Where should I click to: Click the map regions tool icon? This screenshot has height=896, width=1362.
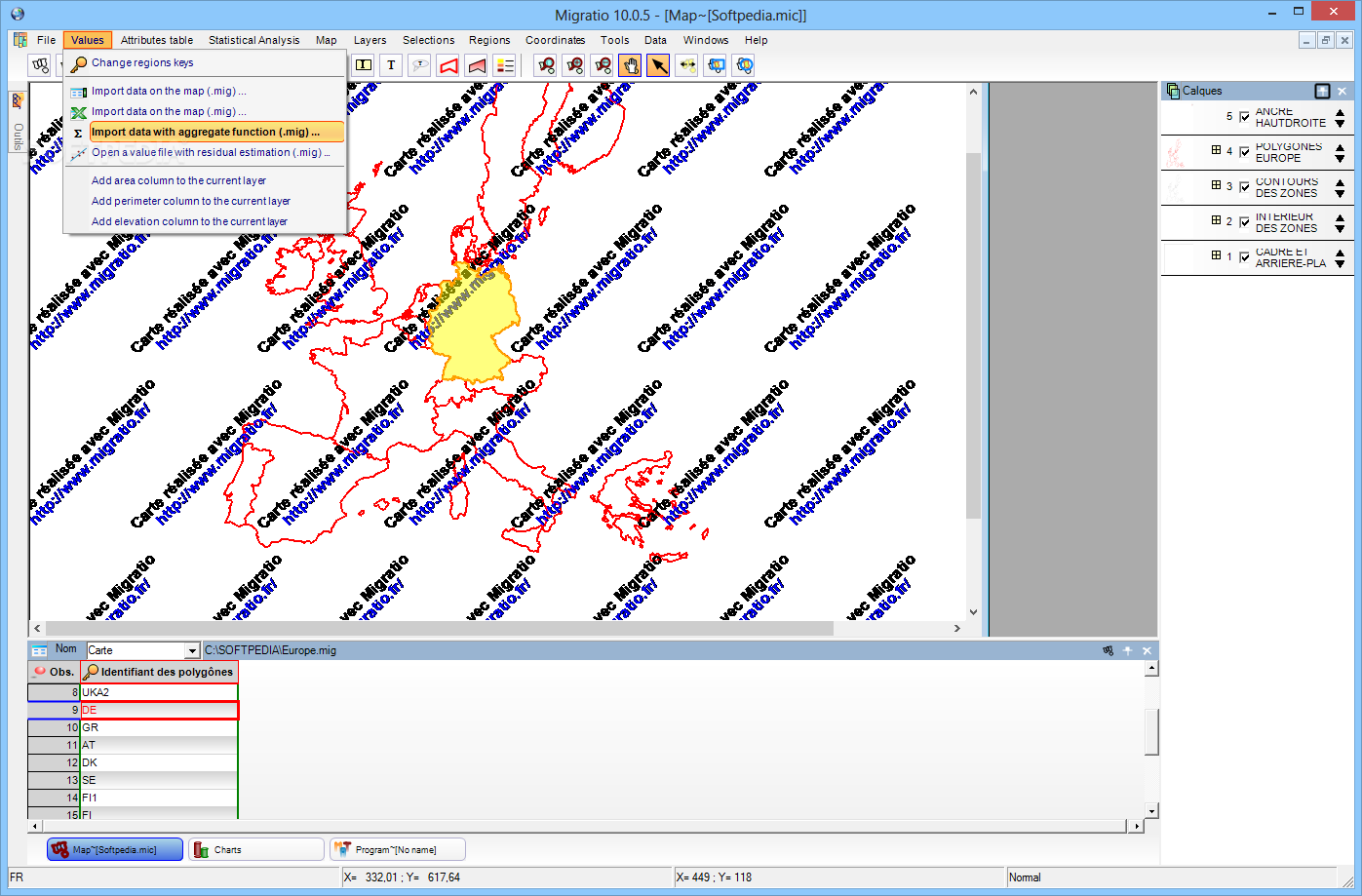pyautogui.click(x=40, y=65)
